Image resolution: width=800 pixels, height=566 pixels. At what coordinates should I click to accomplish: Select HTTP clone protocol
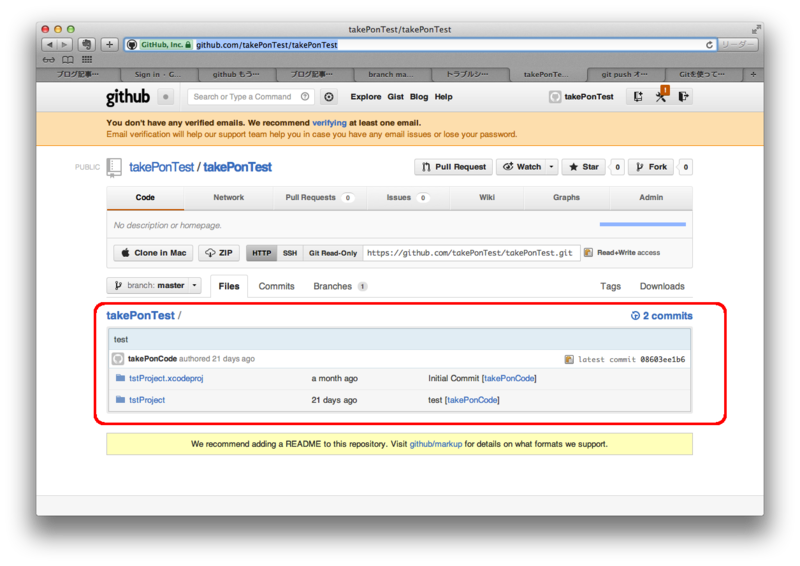262,253
